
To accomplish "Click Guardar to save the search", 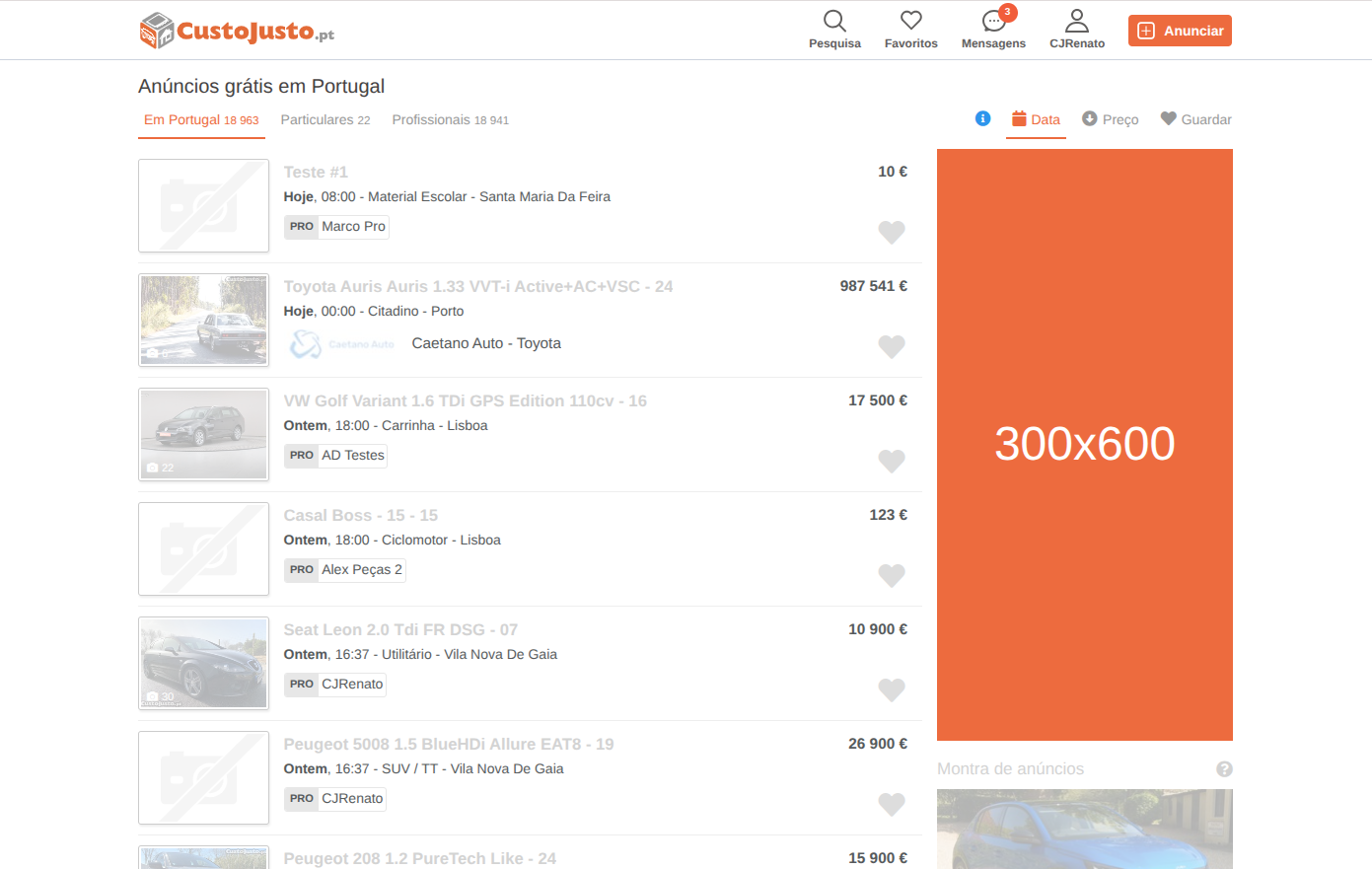I will click(x=1195, y=119).
